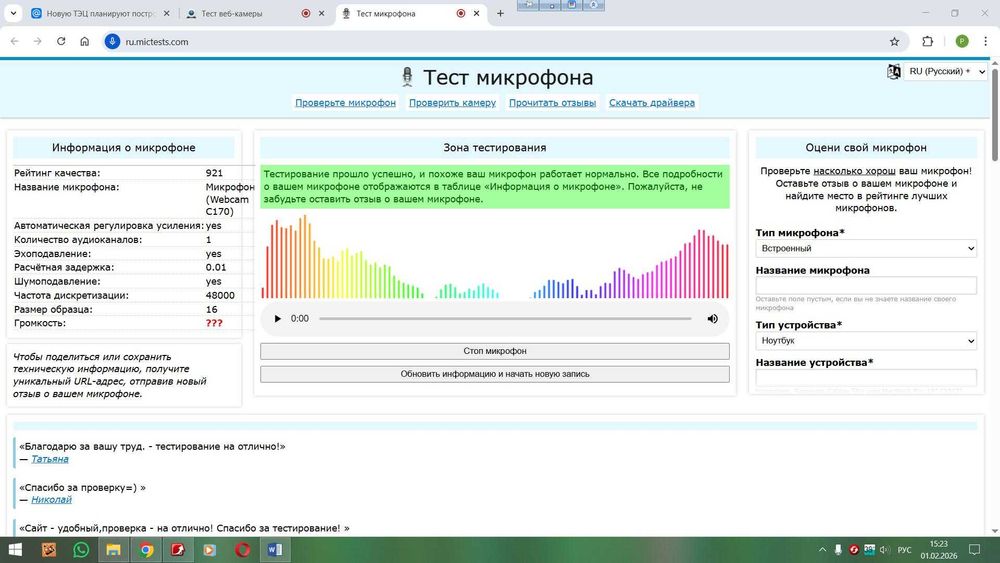The width and height of the screenshot is (1000, 563).
Task: Bookmark this page with the star
Action: click(x=894, y=41)
